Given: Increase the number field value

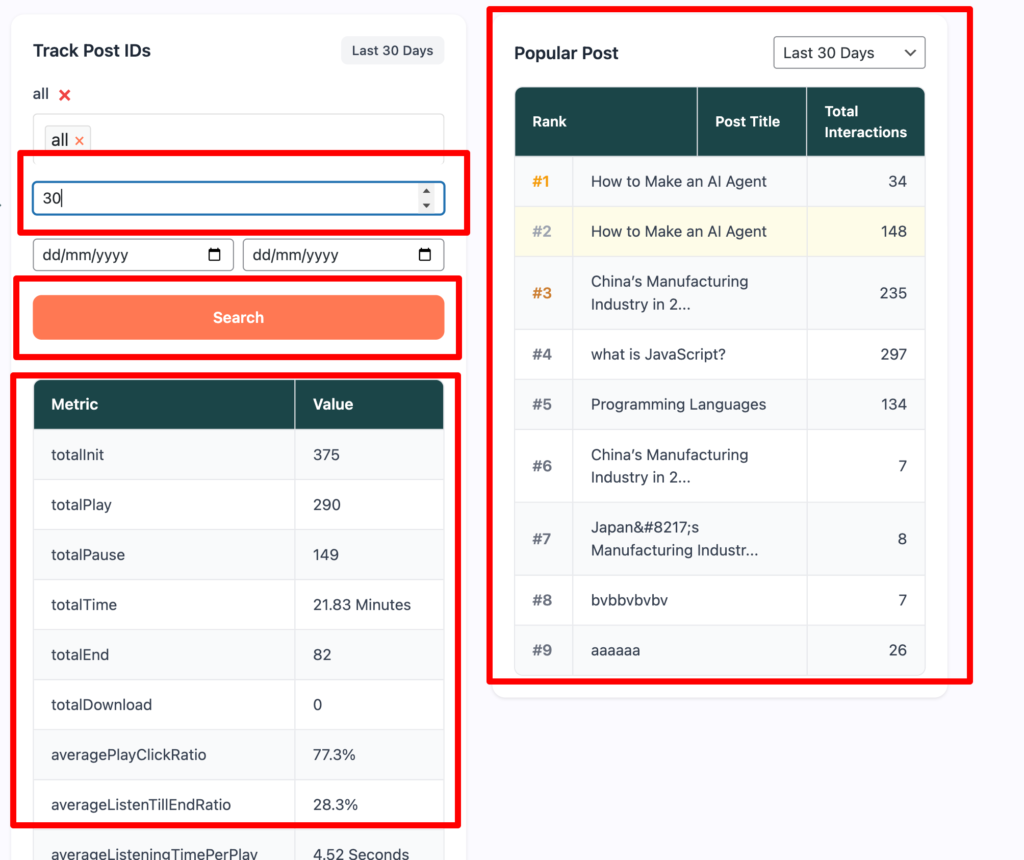Looking at the screenshot, I should [426, 191].
